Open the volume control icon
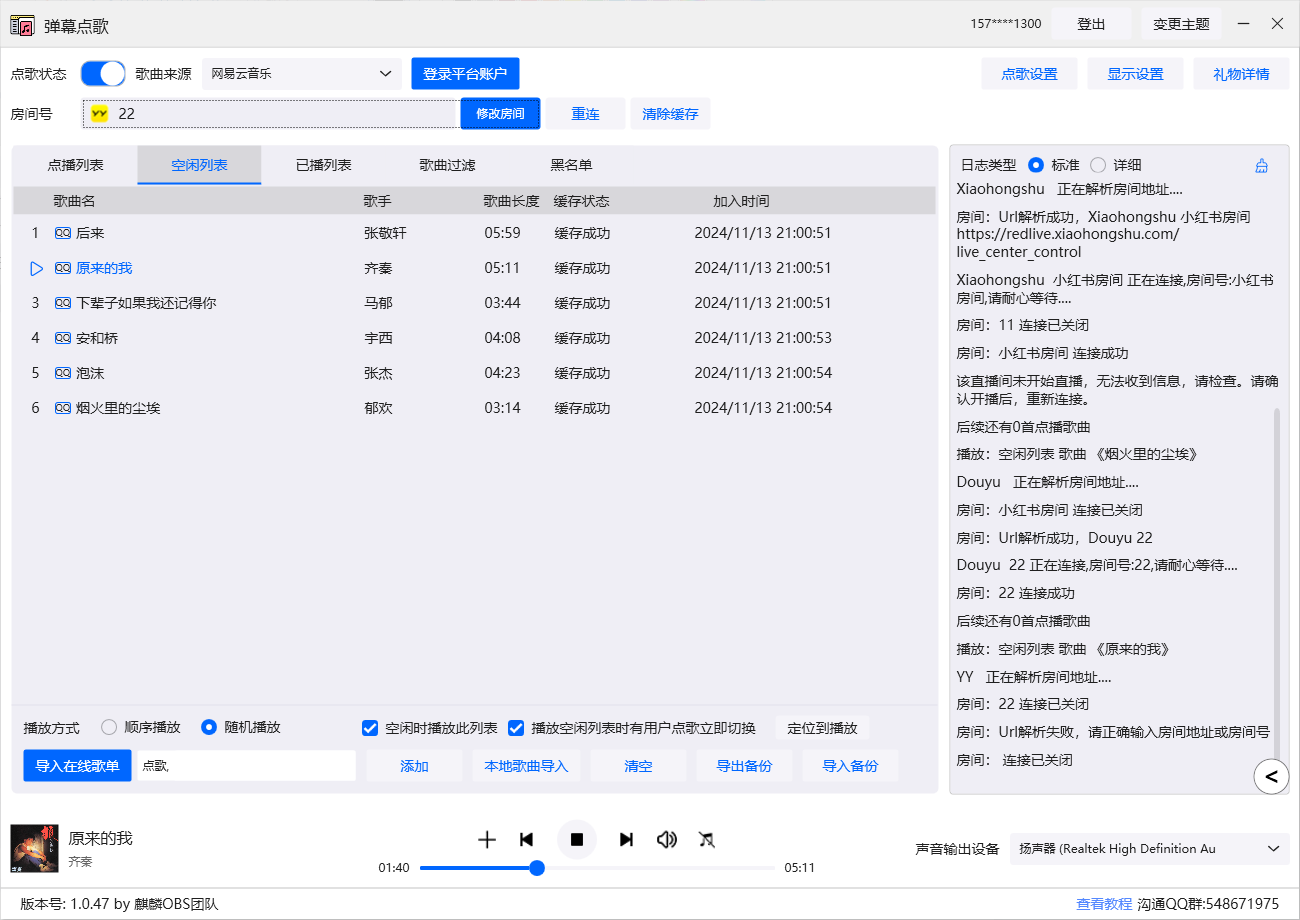Image resolution: width=1300 pixels, height=920 pixels. (x=667, y=839)
